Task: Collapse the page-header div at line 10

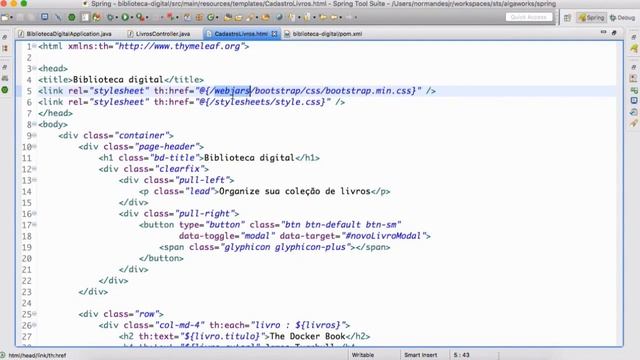Action: [x=34, y=146]
